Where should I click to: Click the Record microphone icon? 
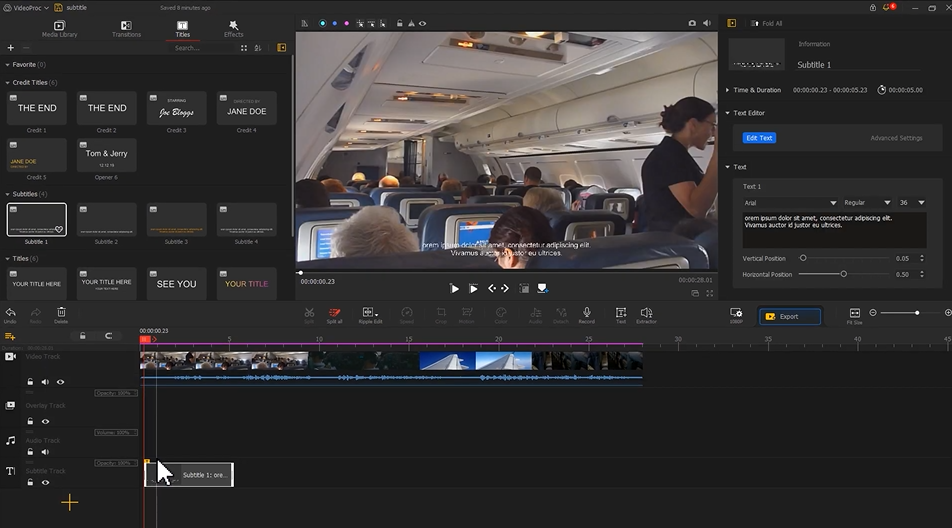pos(586,313)
